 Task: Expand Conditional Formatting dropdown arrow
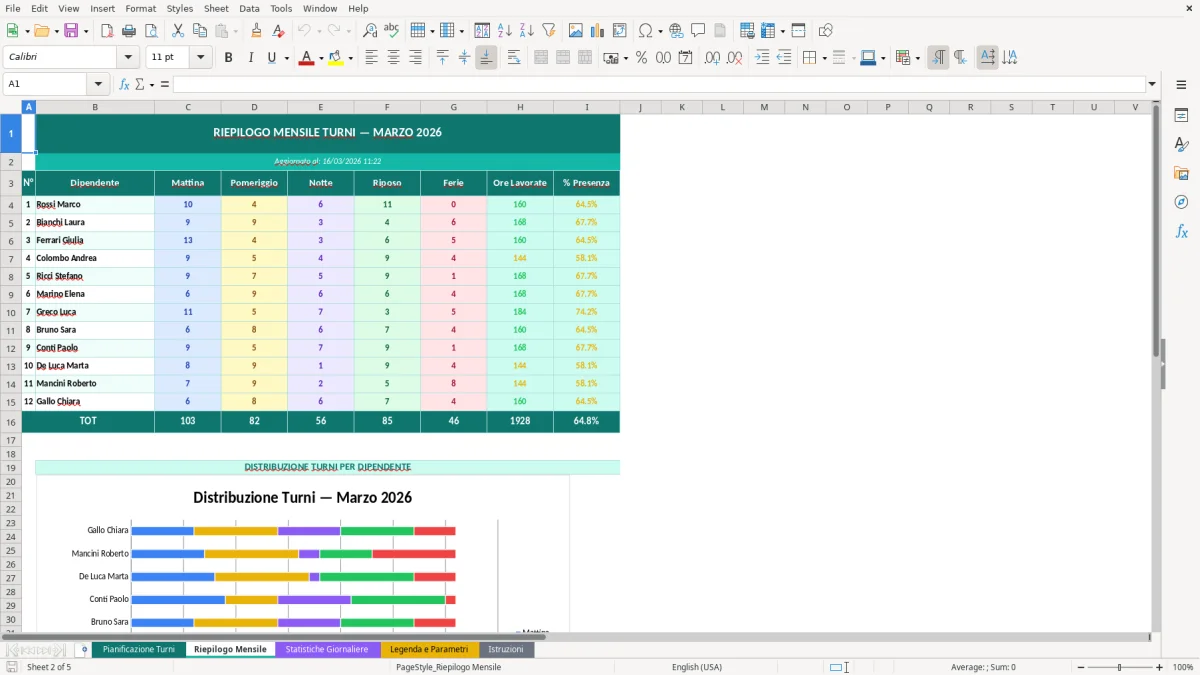(917, 58)
